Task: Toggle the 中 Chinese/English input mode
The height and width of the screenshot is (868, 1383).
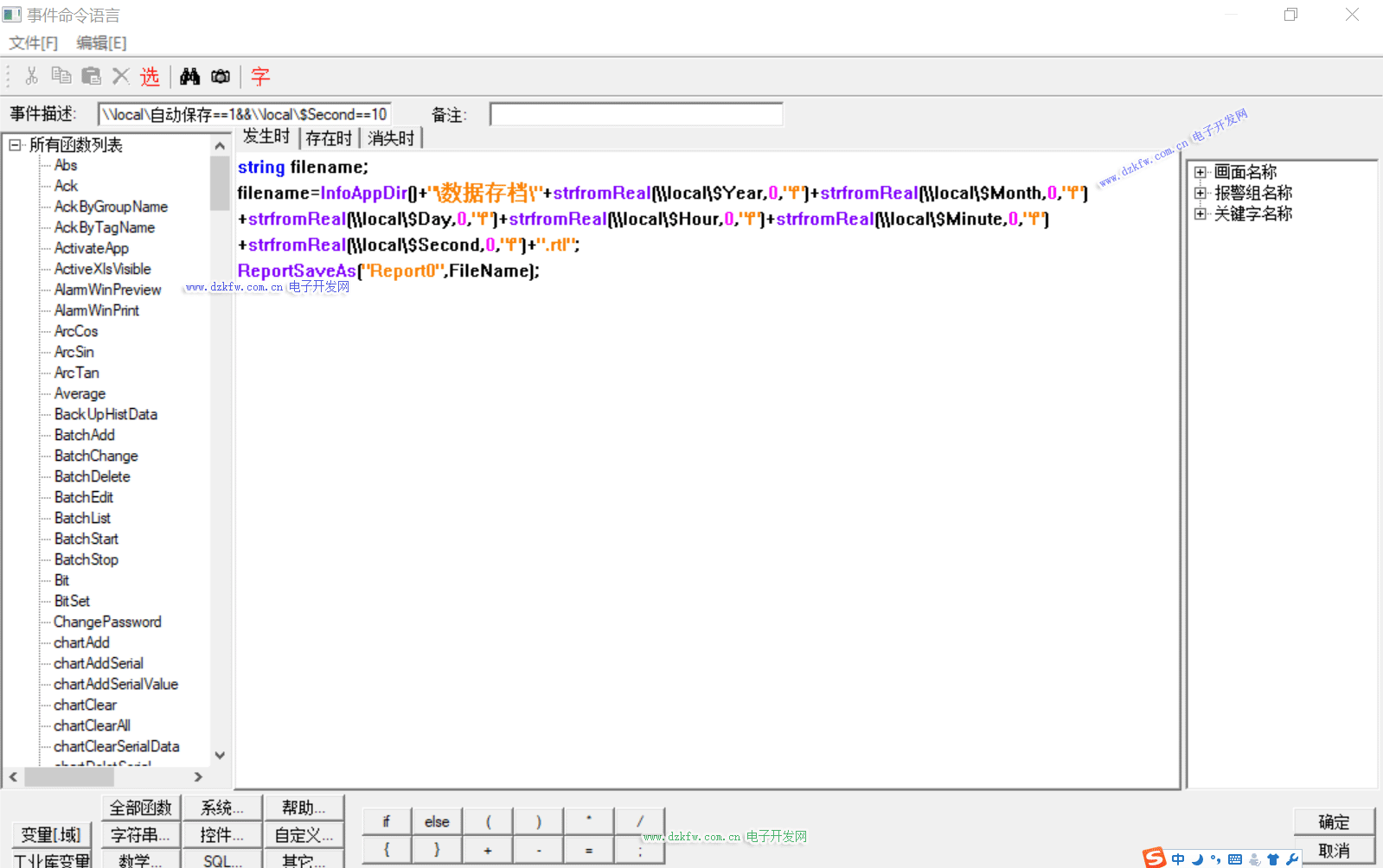Action: point(1178,859)
